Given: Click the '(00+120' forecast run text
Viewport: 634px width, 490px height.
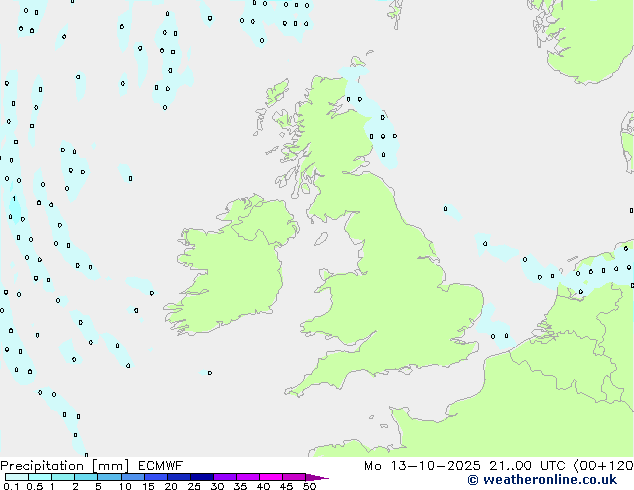Looking at the screenshot, I should (x=603, y=466).
